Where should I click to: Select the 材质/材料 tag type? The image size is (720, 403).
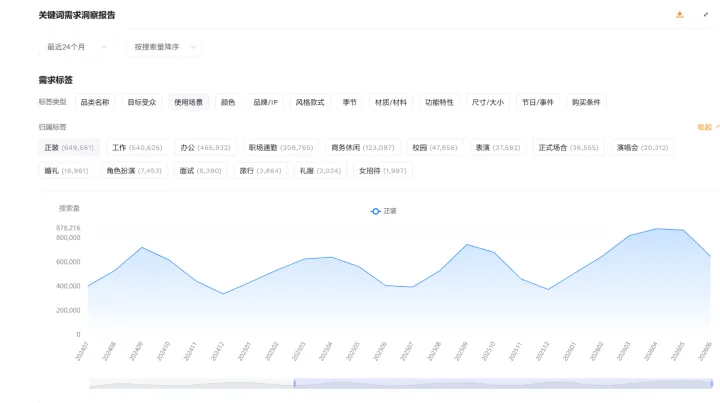391,102
